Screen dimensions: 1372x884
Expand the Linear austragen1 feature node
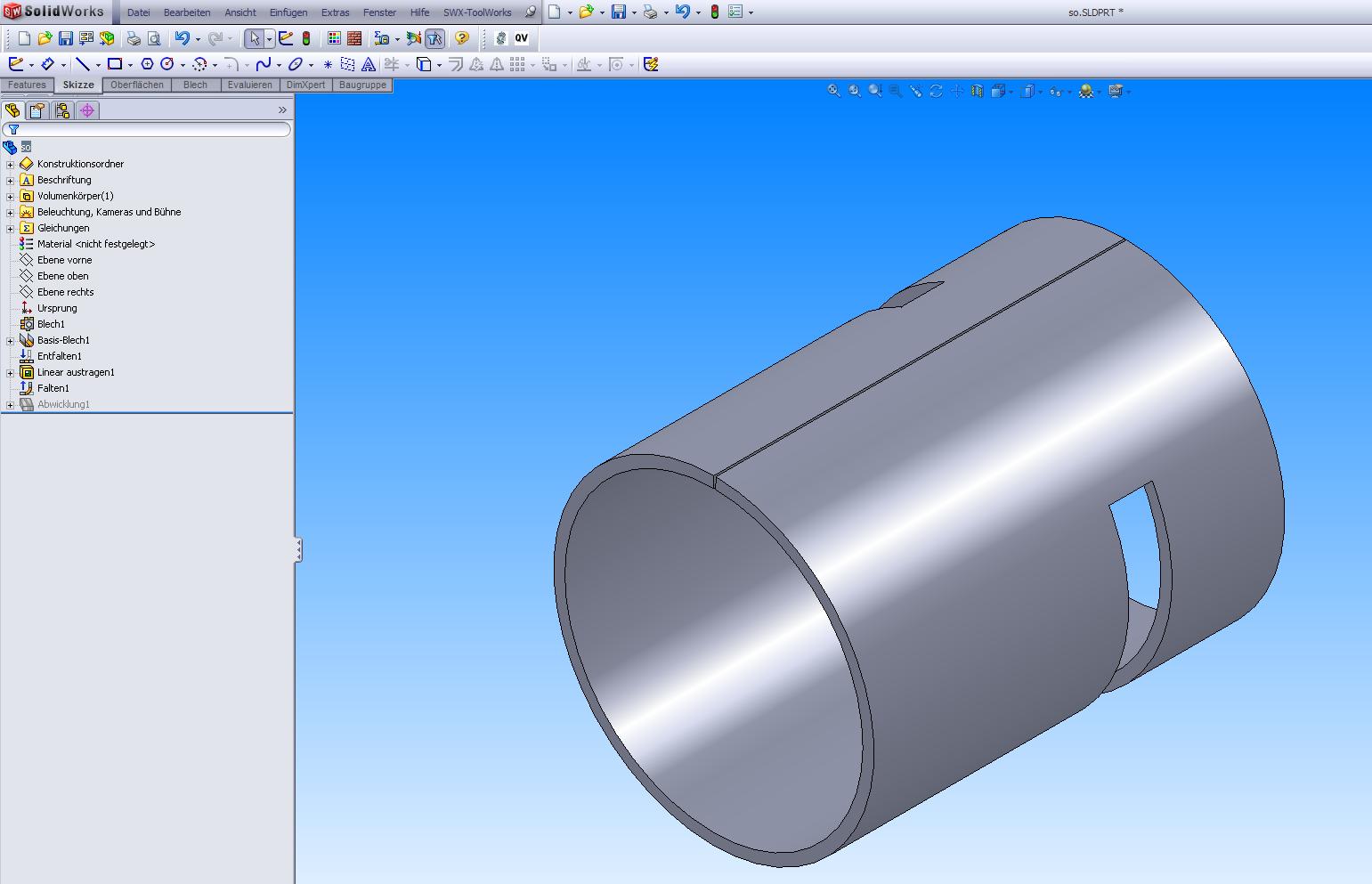tap(10, 373)
